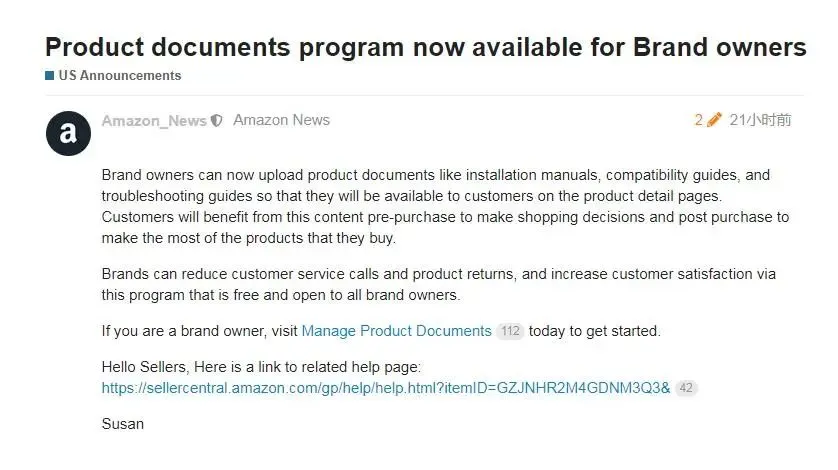Open the US Announcements category
Image resolution: width=838 pixels, height=470 pixels.
pos(120,75)
